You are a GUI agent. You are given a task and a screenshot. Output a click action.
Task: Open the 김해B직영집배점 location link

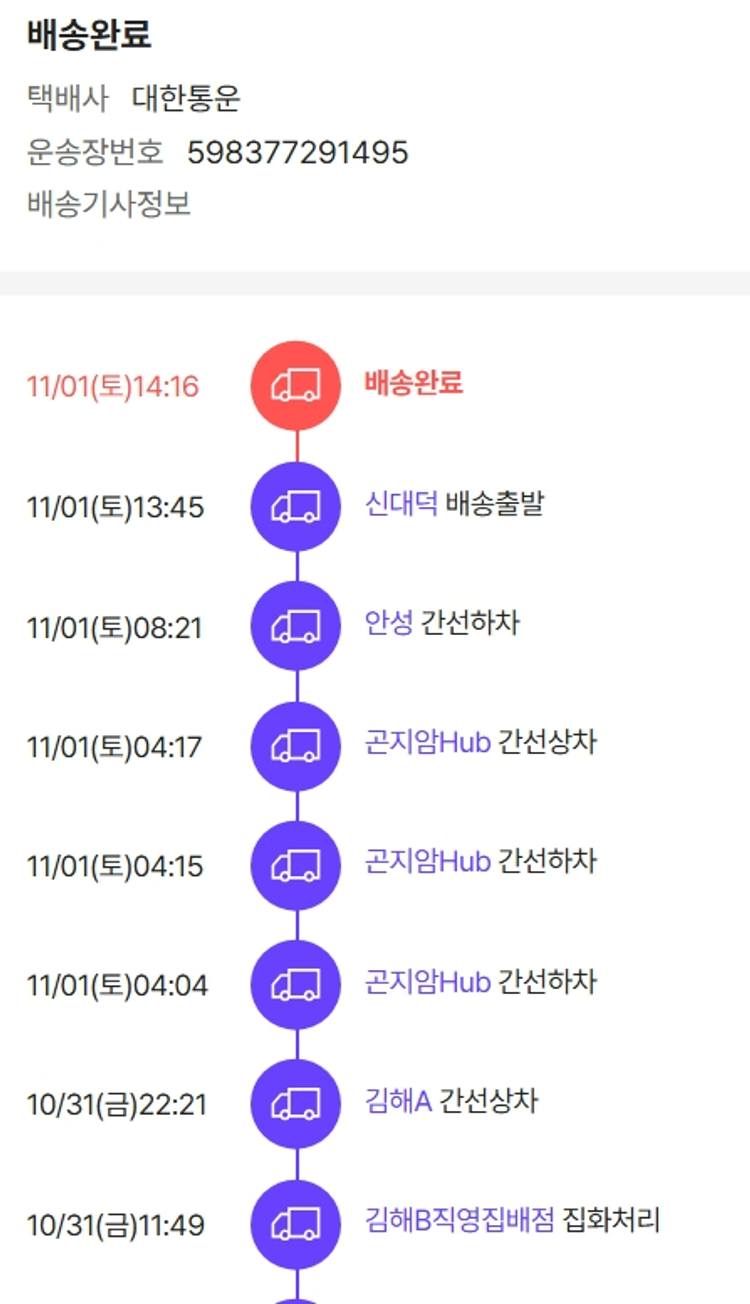coord(460,1221)
